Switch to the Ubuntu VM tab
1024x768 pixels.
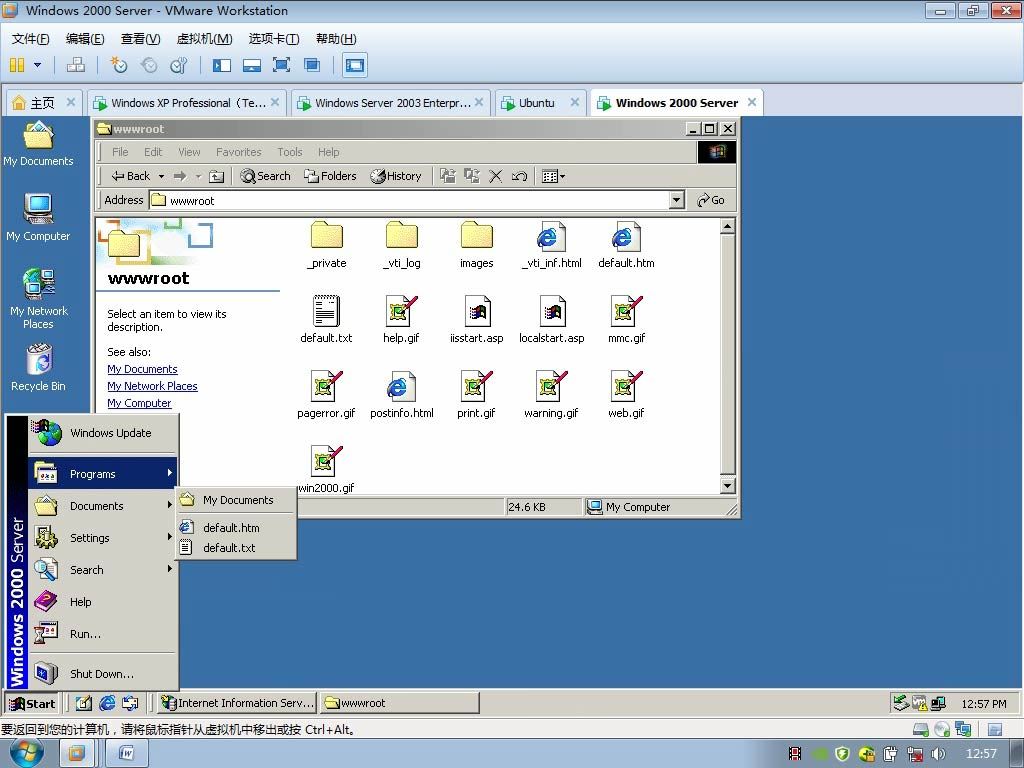click(539, 103)
